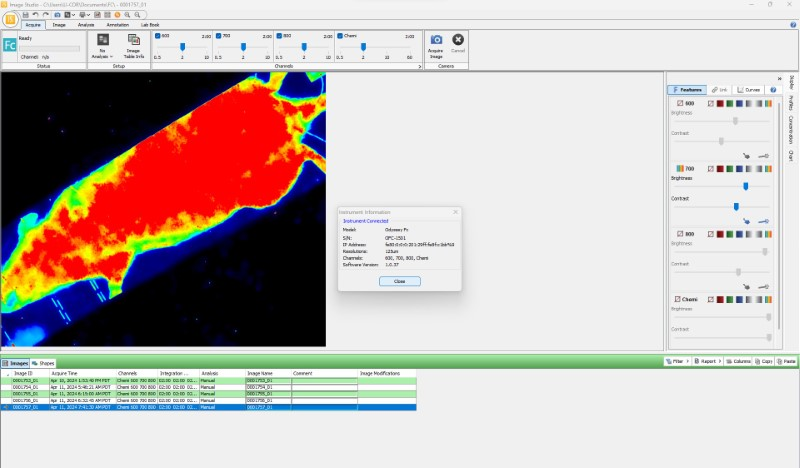Choose blue color for the 700 channel
800x468 pixels.
739,169
